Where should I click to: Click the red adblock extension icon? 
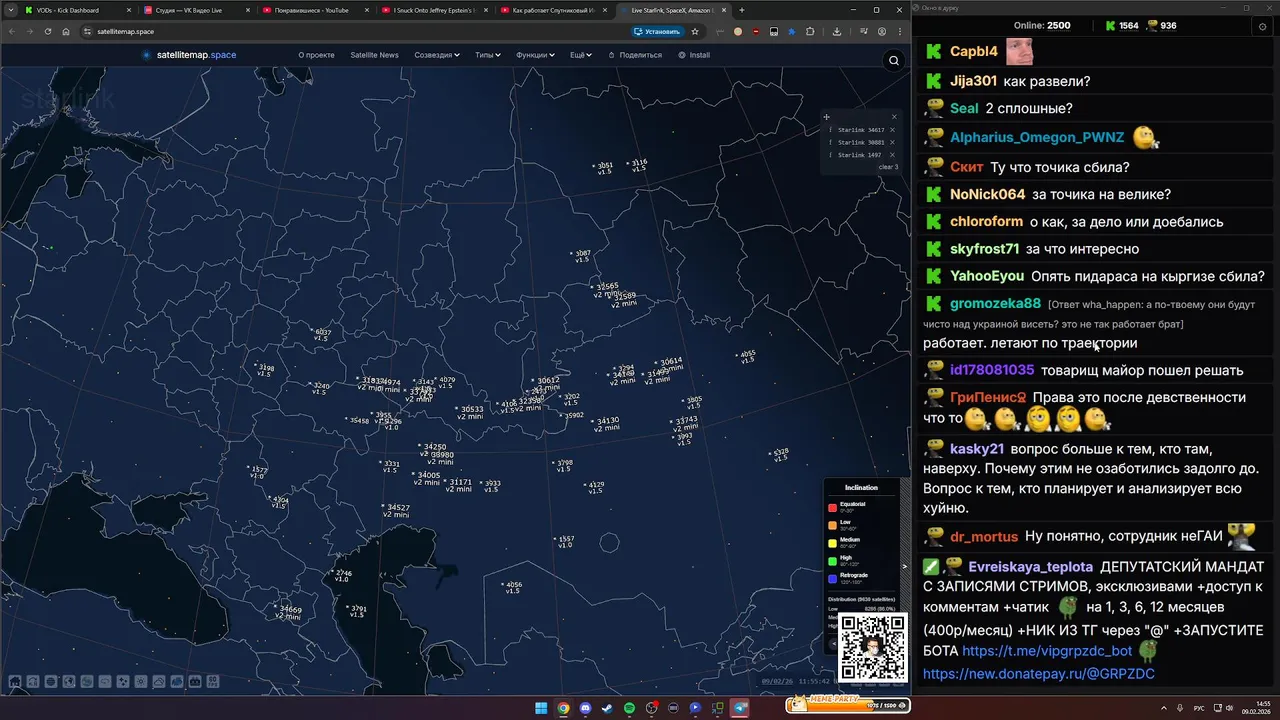756,31
